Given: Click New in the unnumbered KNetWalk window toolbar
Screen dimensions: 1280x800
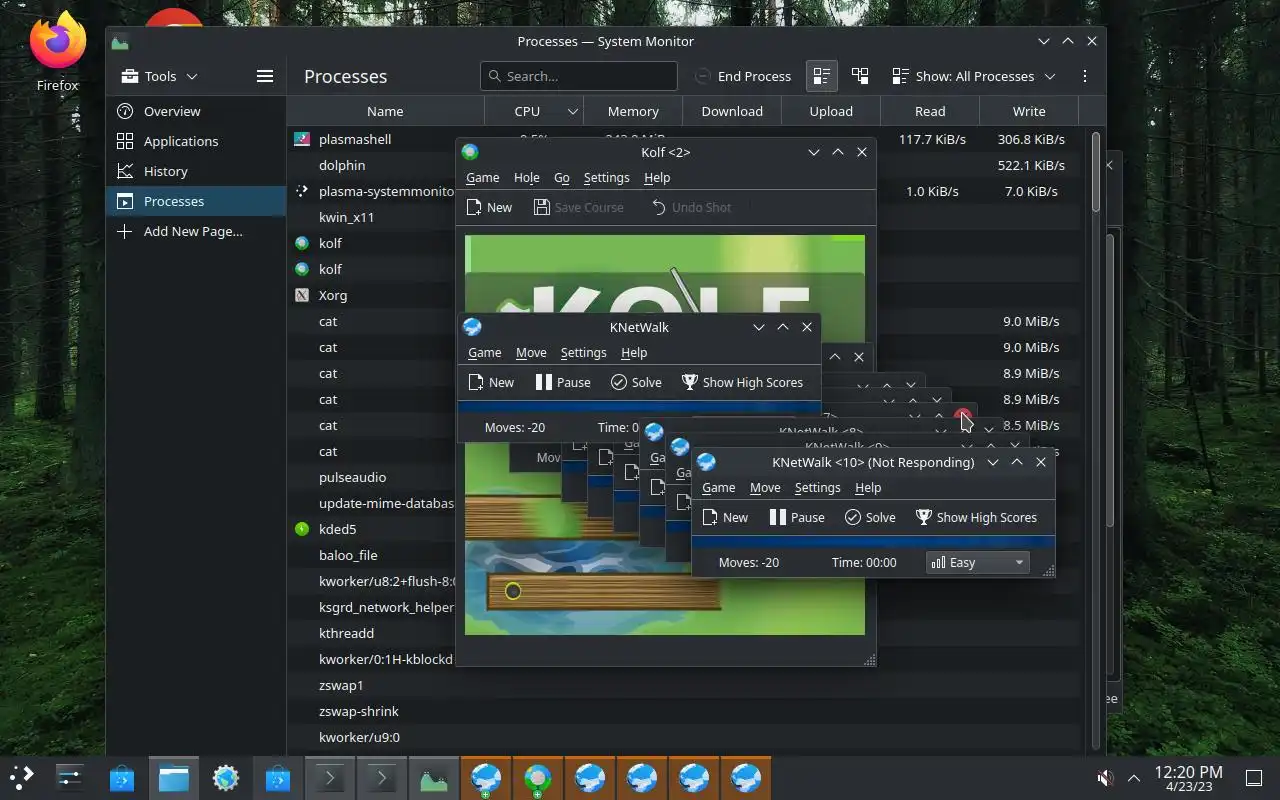Looking at the screenshot, I should click(x=492, y=382).
